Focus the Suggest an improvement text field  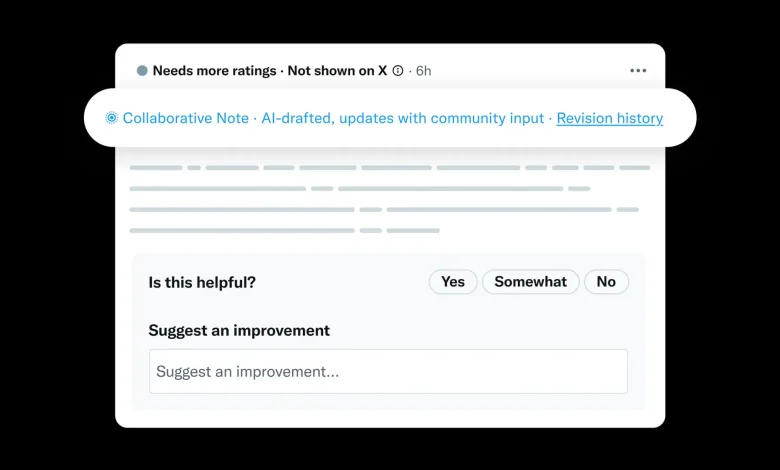[388, 371]
